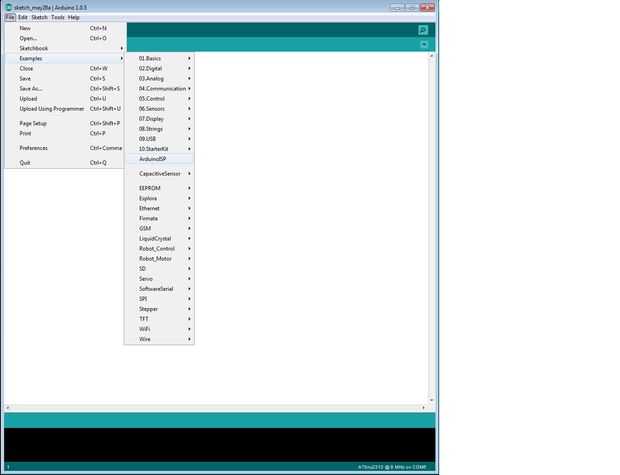Expand the CapacitiveSensor examples submenu
This screenshot has width=620, height=475.
click(x=159, y=174)
